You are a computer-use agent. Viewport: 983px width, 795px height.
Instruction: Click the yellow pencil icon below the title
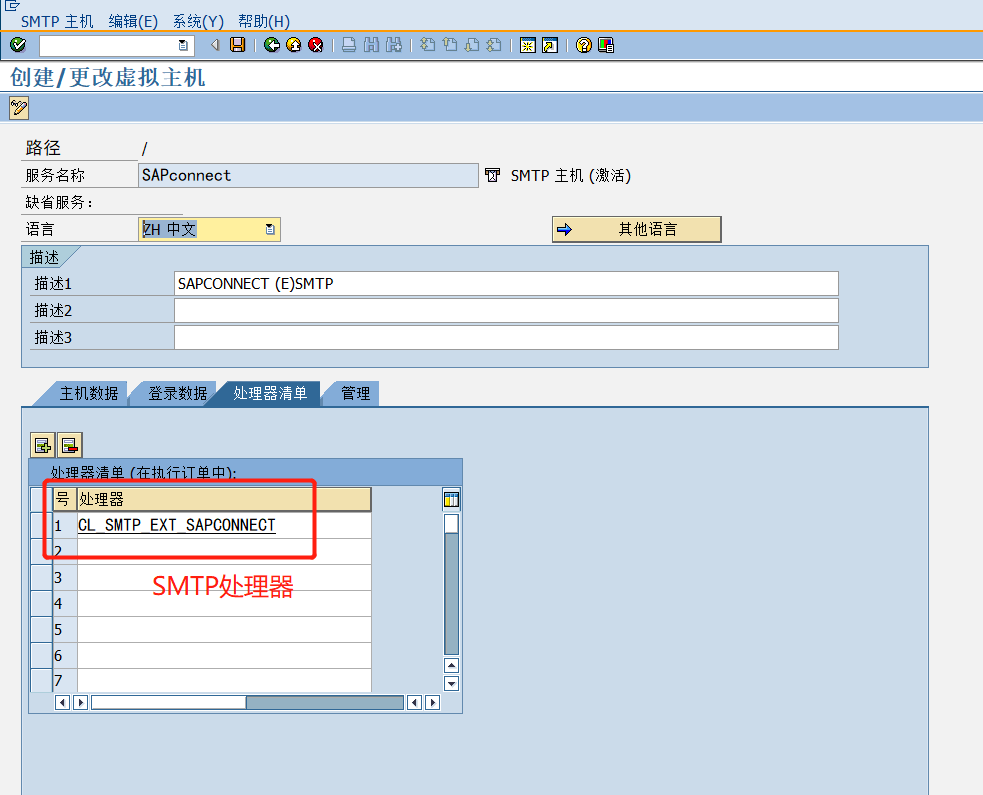pyautogui.click(x=17, y=108)
